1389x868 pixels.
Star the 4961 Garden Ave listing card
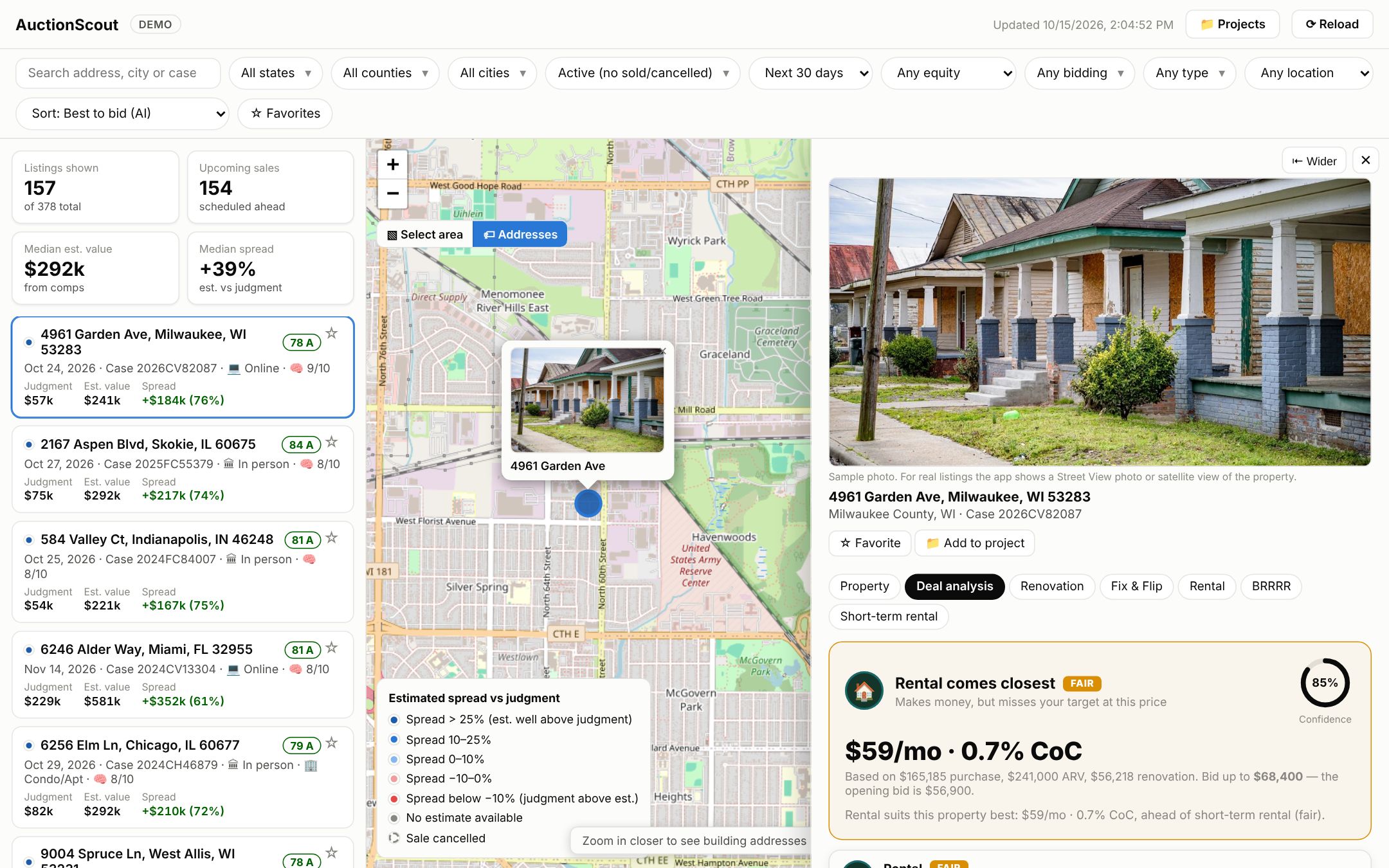point(332,333)
